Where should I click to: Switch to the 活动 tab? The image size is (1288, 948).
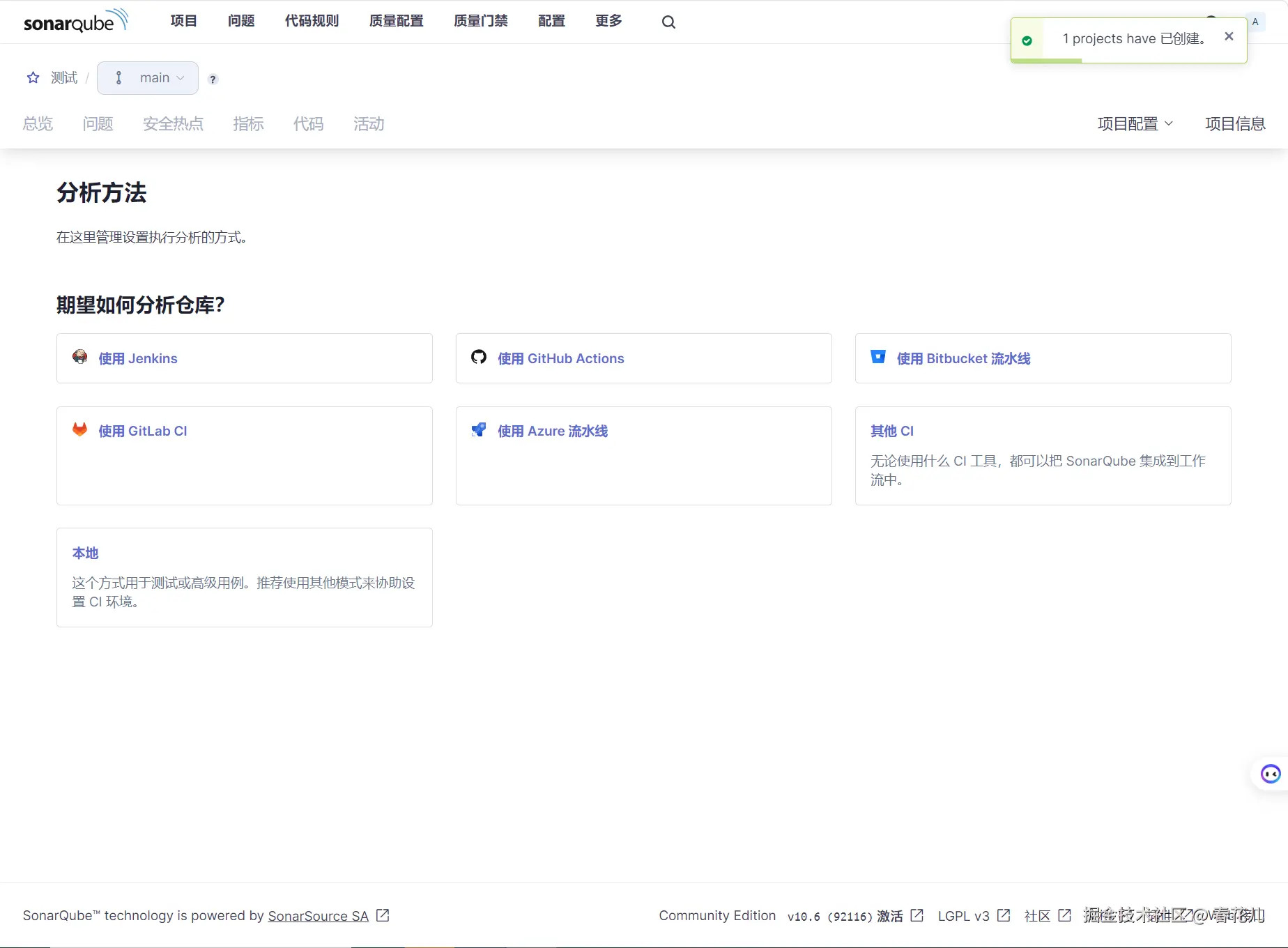click(369, 123)
